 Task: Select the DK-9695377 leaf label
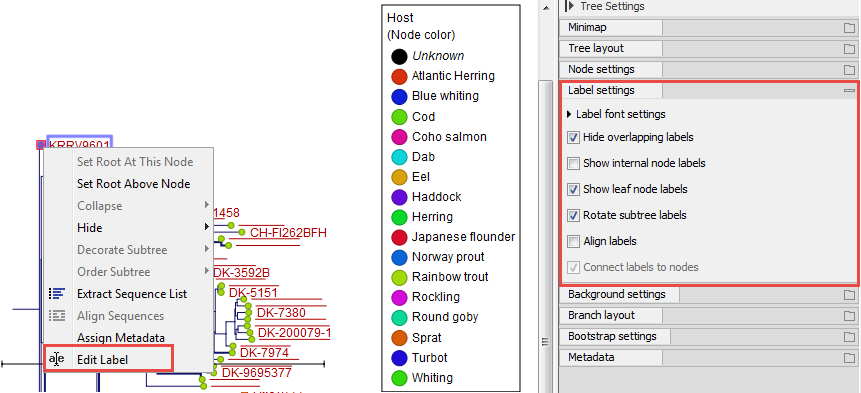click(256, 373)
